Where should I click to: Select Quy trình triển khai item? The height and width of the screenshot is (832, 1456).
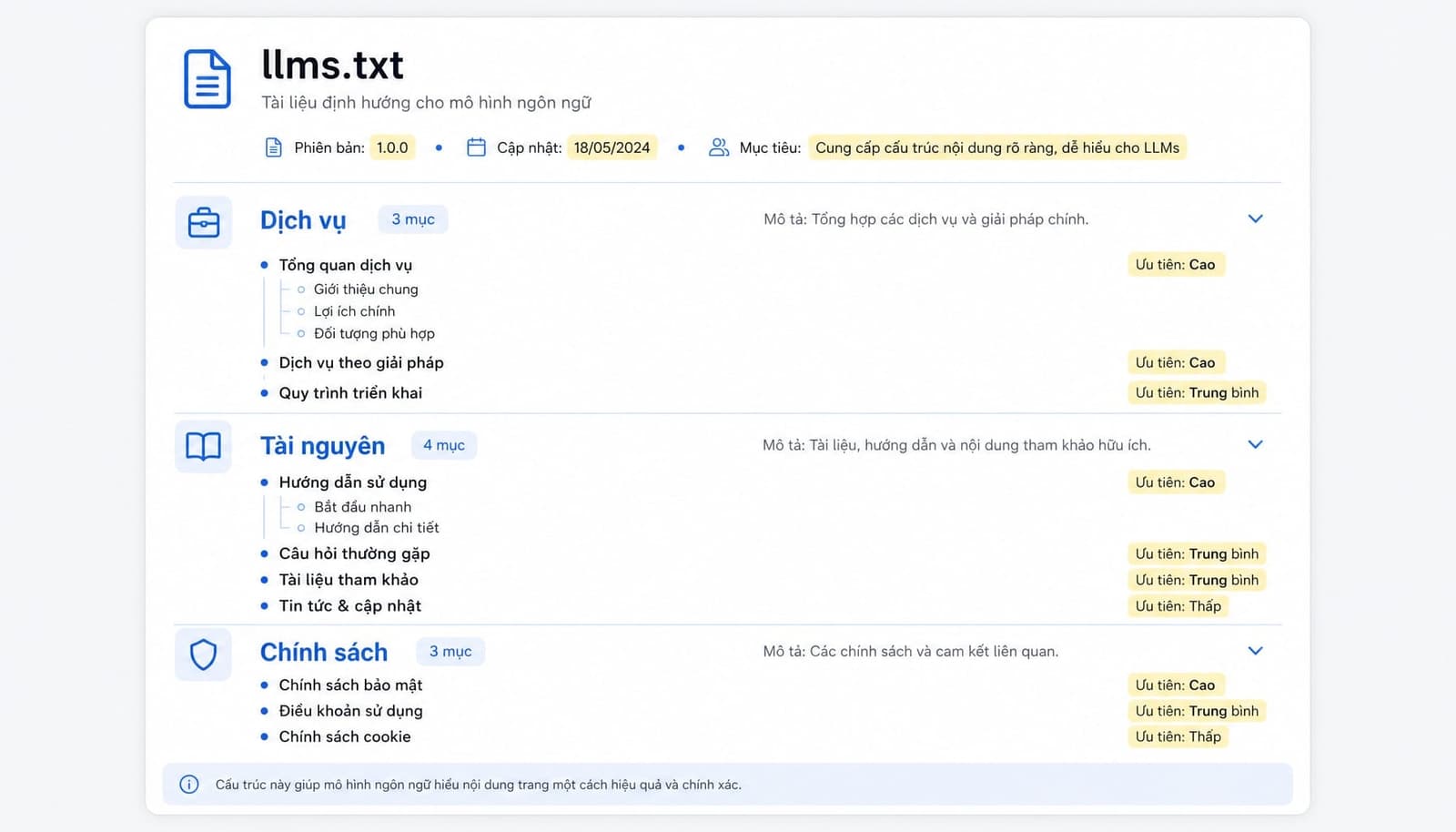(x=350, y=393)
